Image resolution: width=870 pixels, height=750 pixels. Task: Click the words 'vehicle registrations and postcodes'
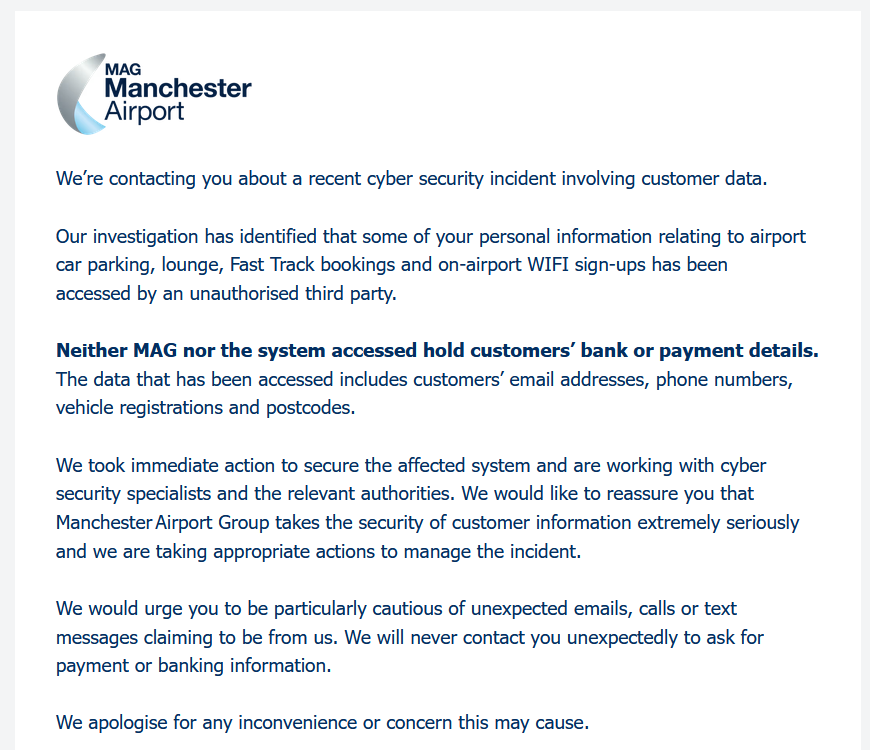205,408
